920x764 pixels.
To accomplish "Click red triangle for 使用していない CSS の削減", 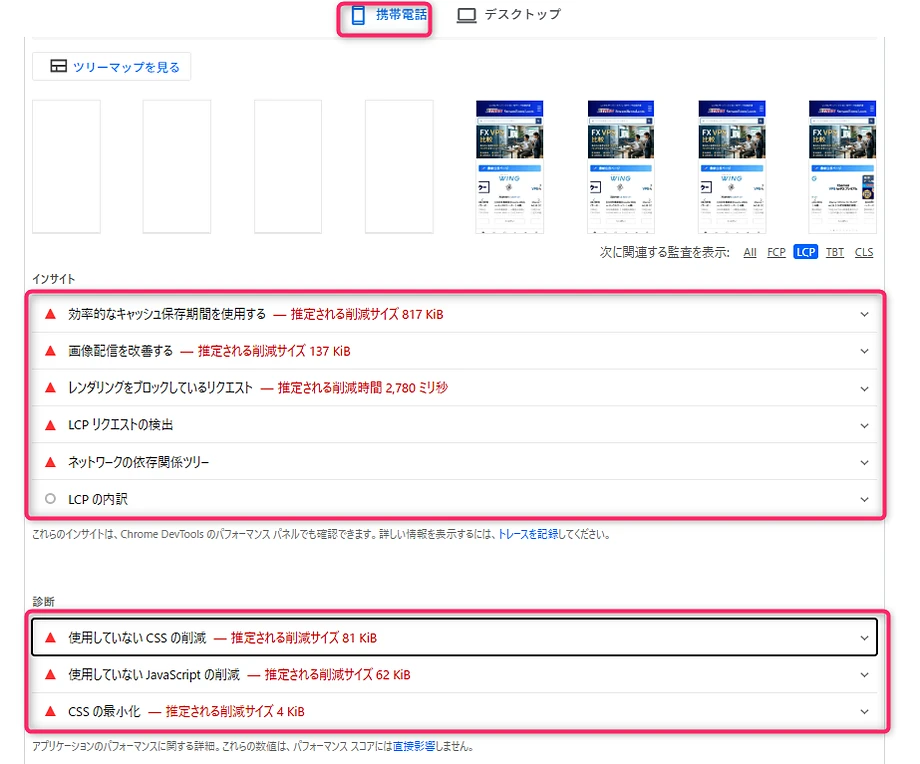I will pos(50,637).
